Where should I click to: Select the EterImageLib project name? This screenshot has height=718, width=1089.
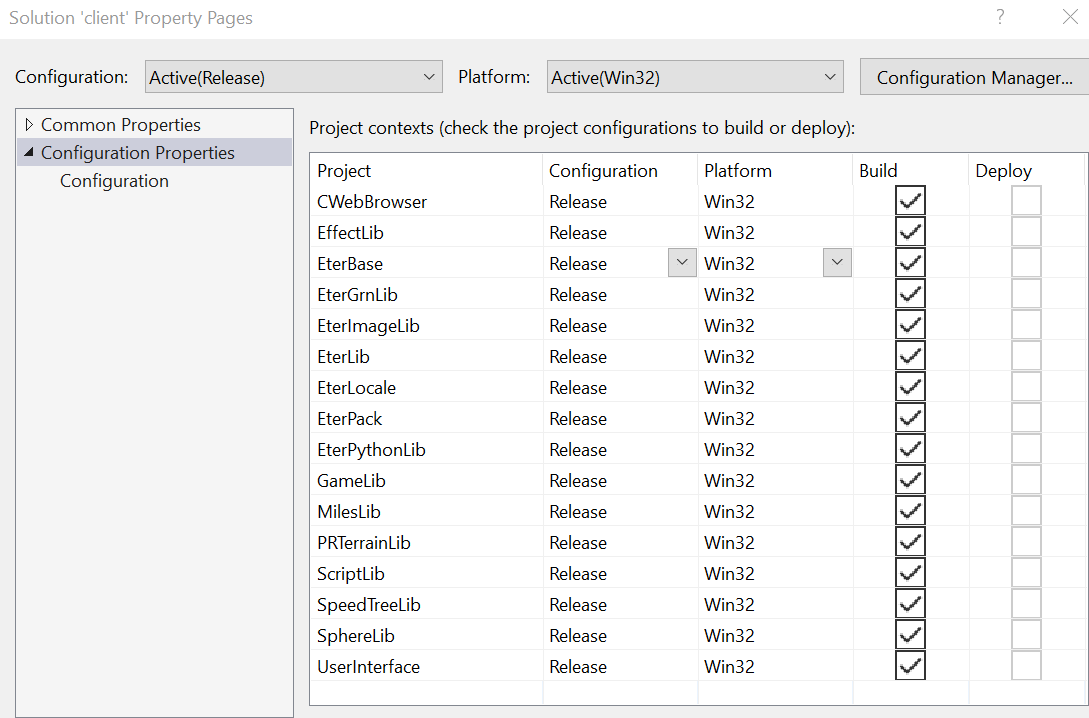point(368,326)
